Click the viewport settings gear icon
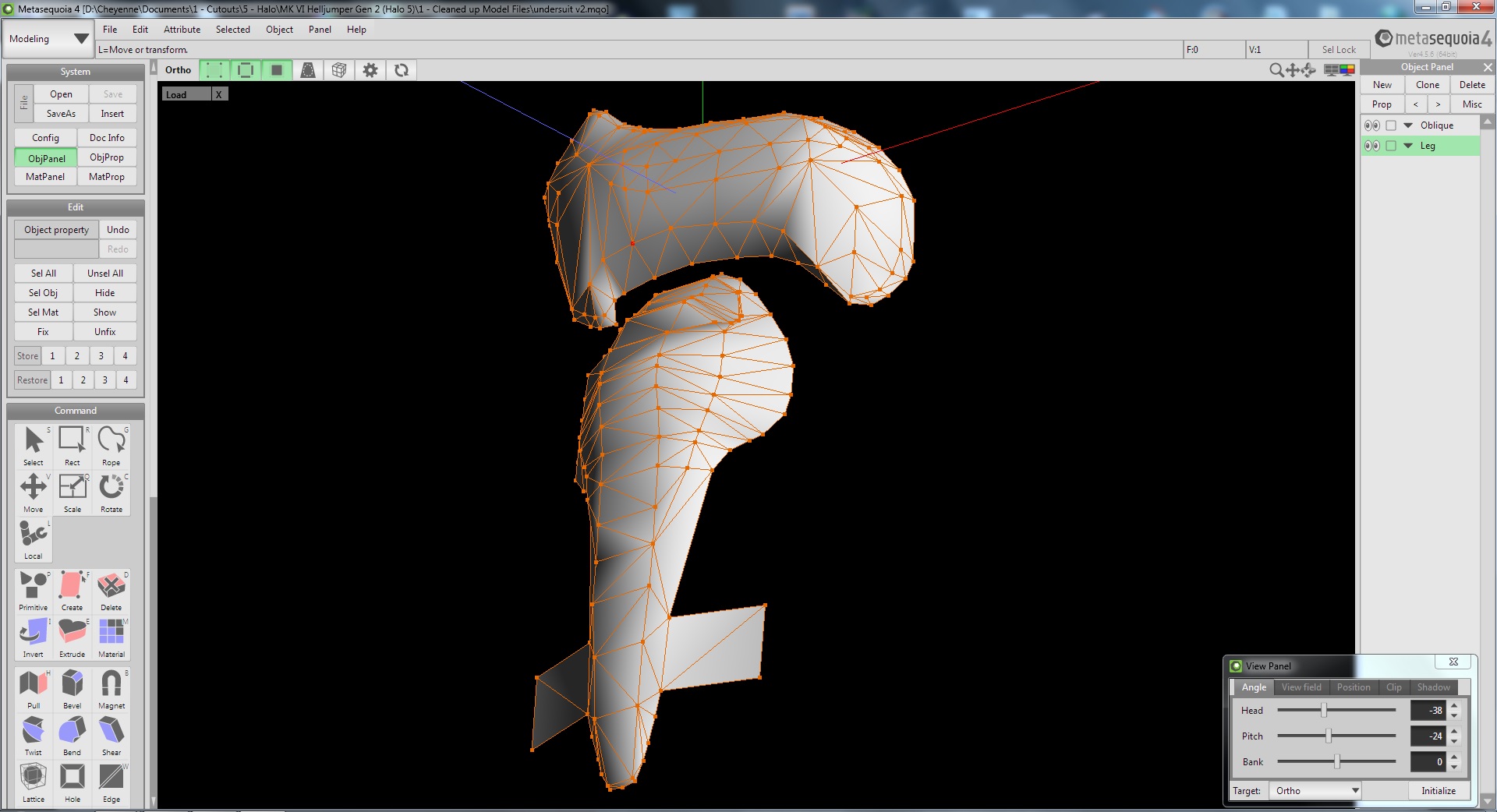Screen dimensions: 1497x812 click(x=370, y=70)
